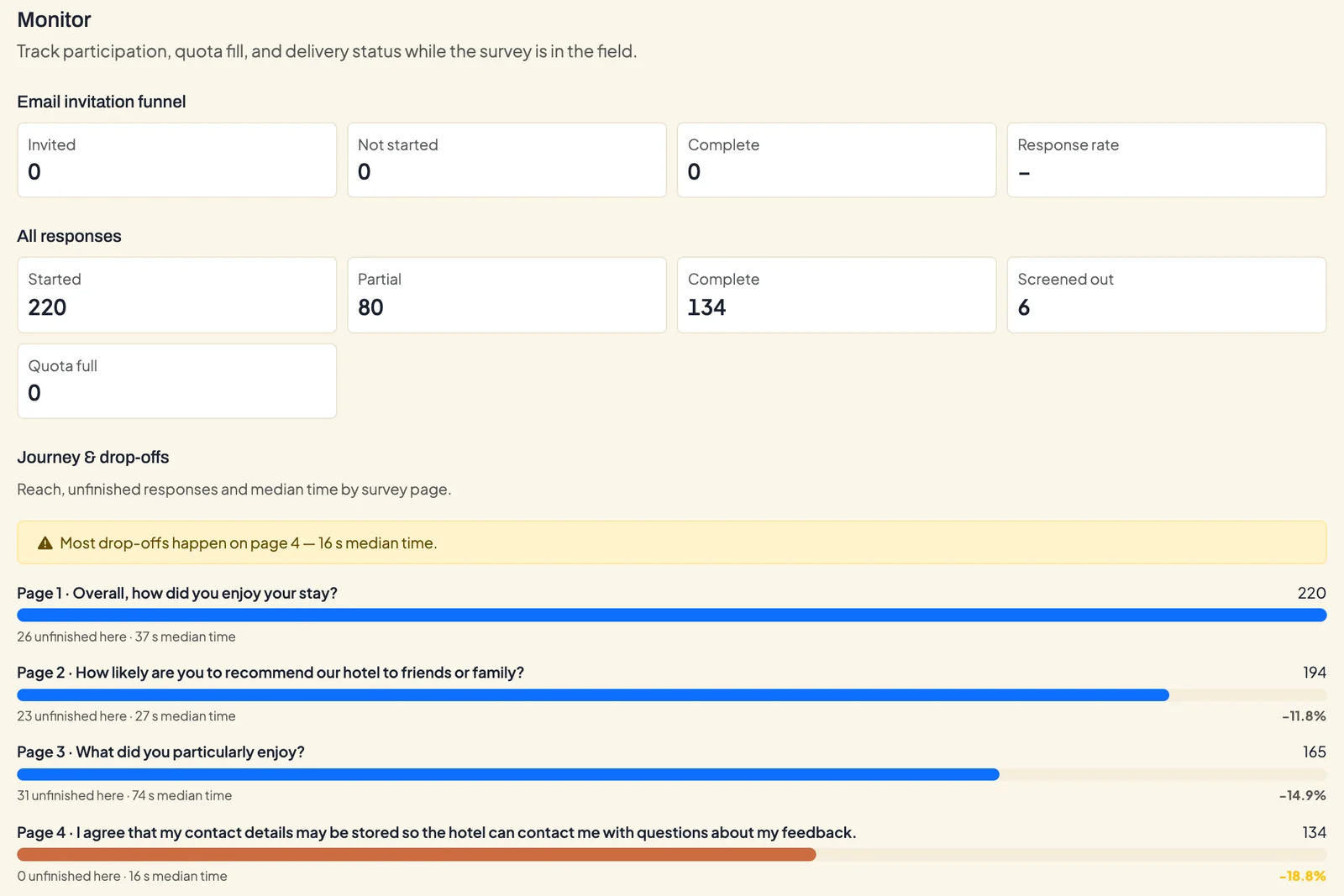Click 'Page 1 · Overall, how did you enjoy your stay?'
Screen dimensions: 1344x896
pos(177,594)
